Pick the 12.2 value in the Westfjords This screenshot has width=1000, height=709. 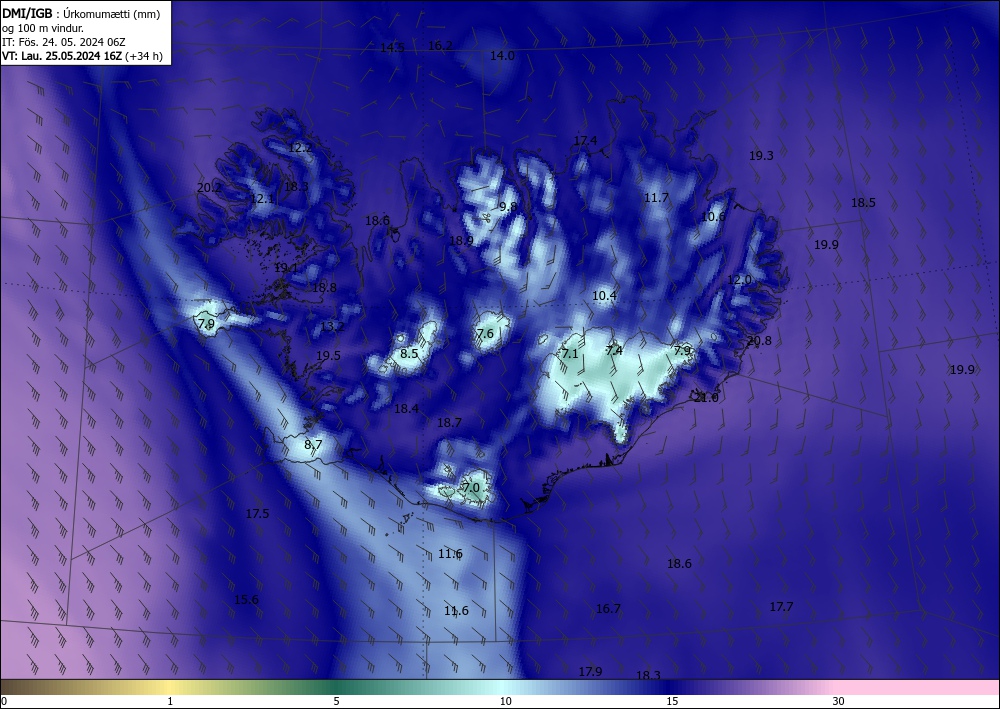point(300,148)
